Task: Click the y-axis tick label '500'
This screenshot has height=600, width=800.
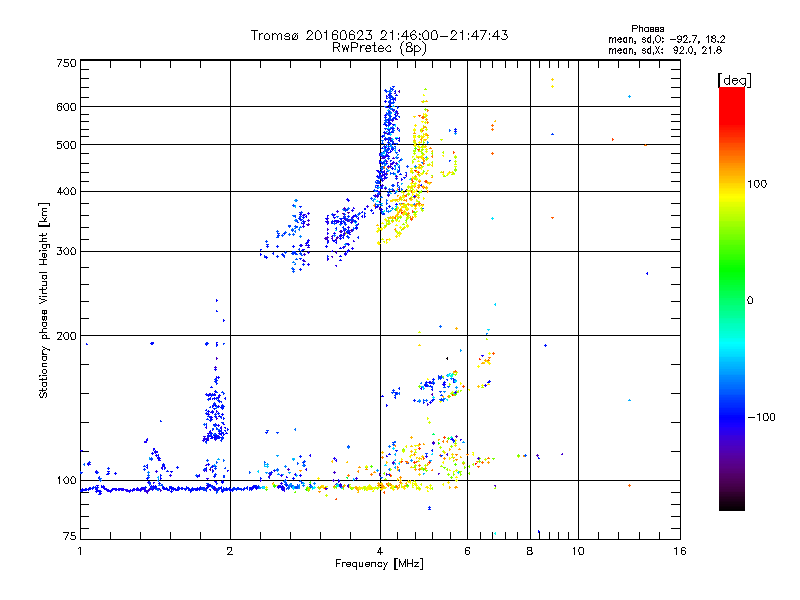Action: (66, 145)
